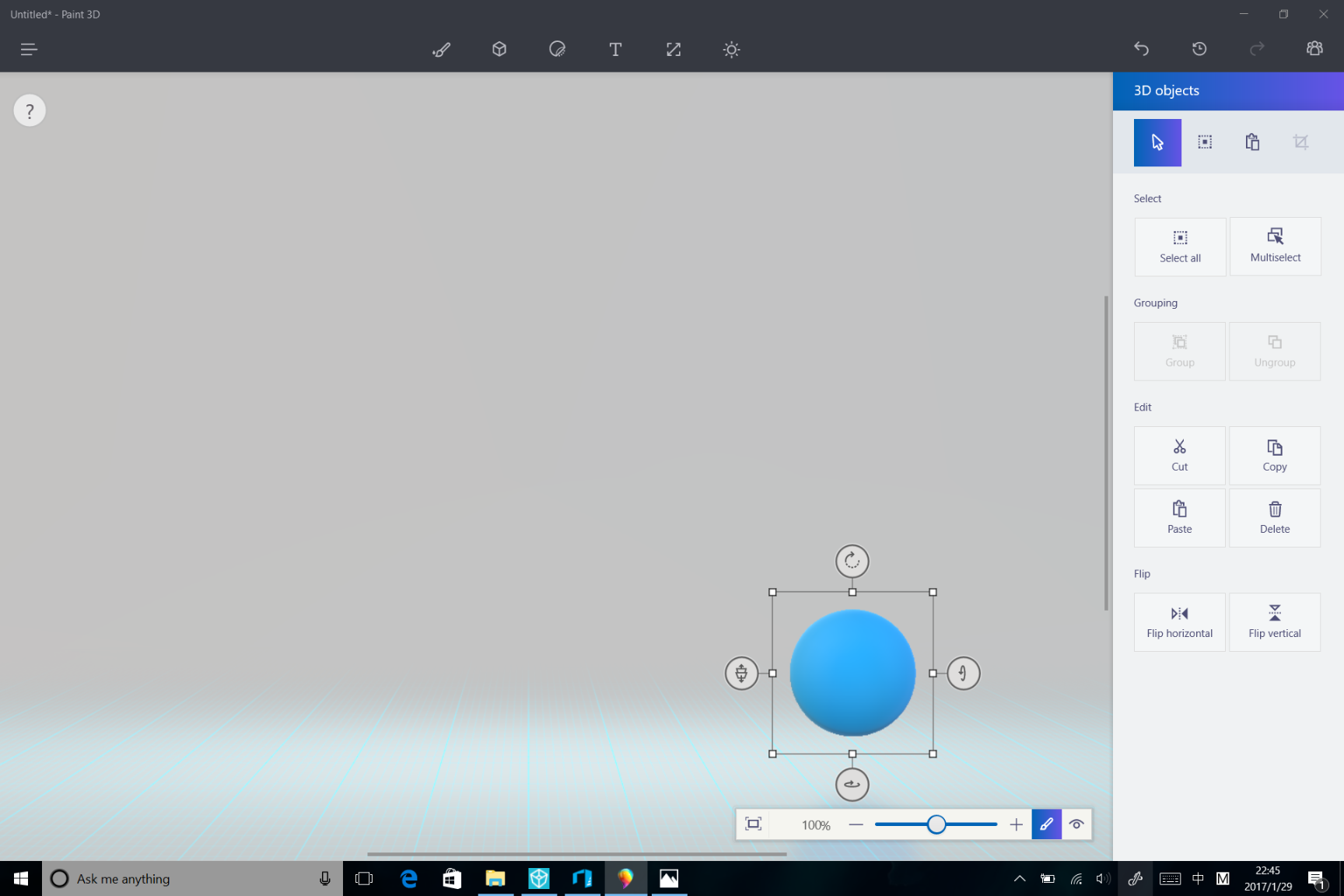This screenshot has height=896, width=1344.
Task: Copy the selected sphere
Action: [1275, 456]
